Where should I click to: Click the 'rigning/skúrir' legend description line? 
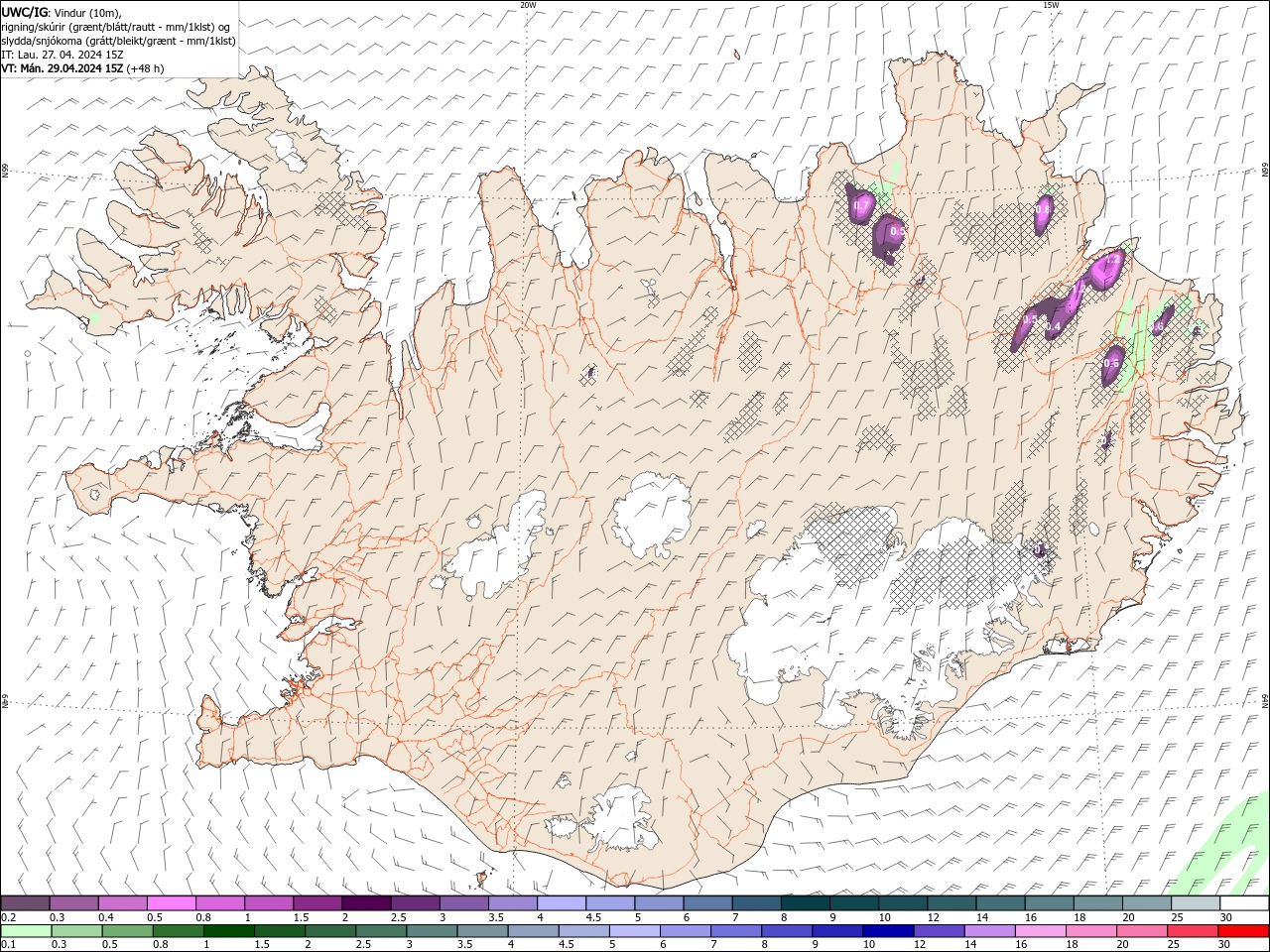116,27
